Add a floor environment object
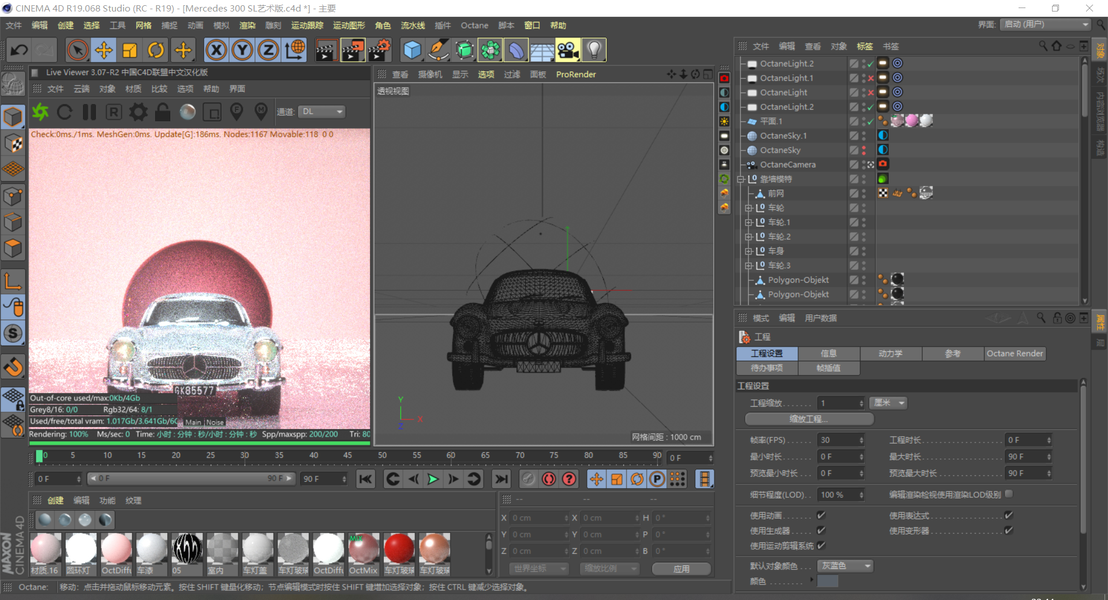 (x=542, y=50)
